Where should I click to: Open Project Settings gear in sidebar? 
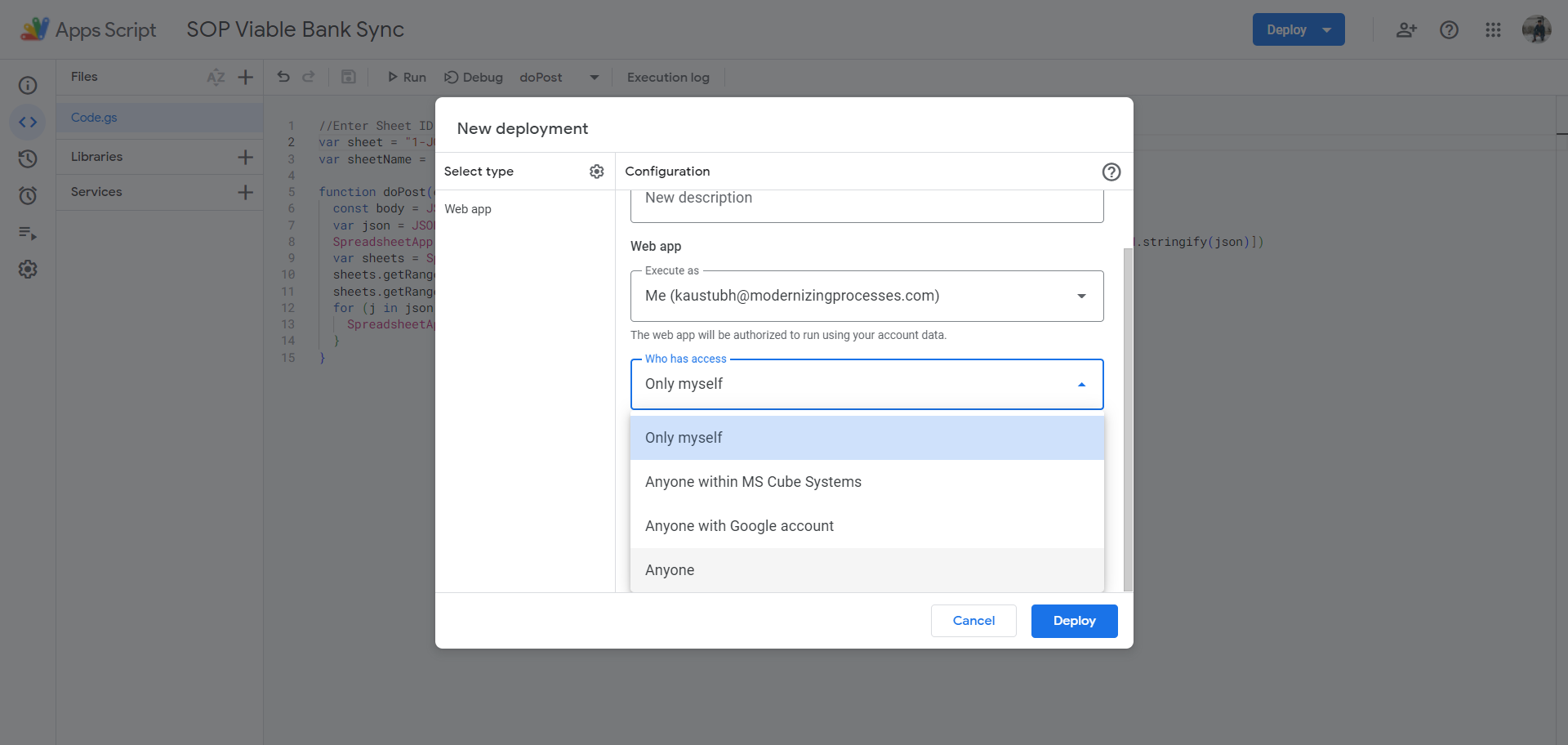click(28, 270)
